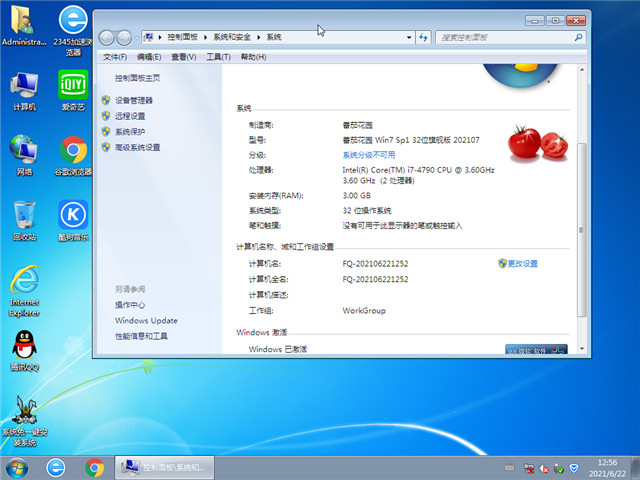Go back with the navigation Back arrow

(107, 38)
